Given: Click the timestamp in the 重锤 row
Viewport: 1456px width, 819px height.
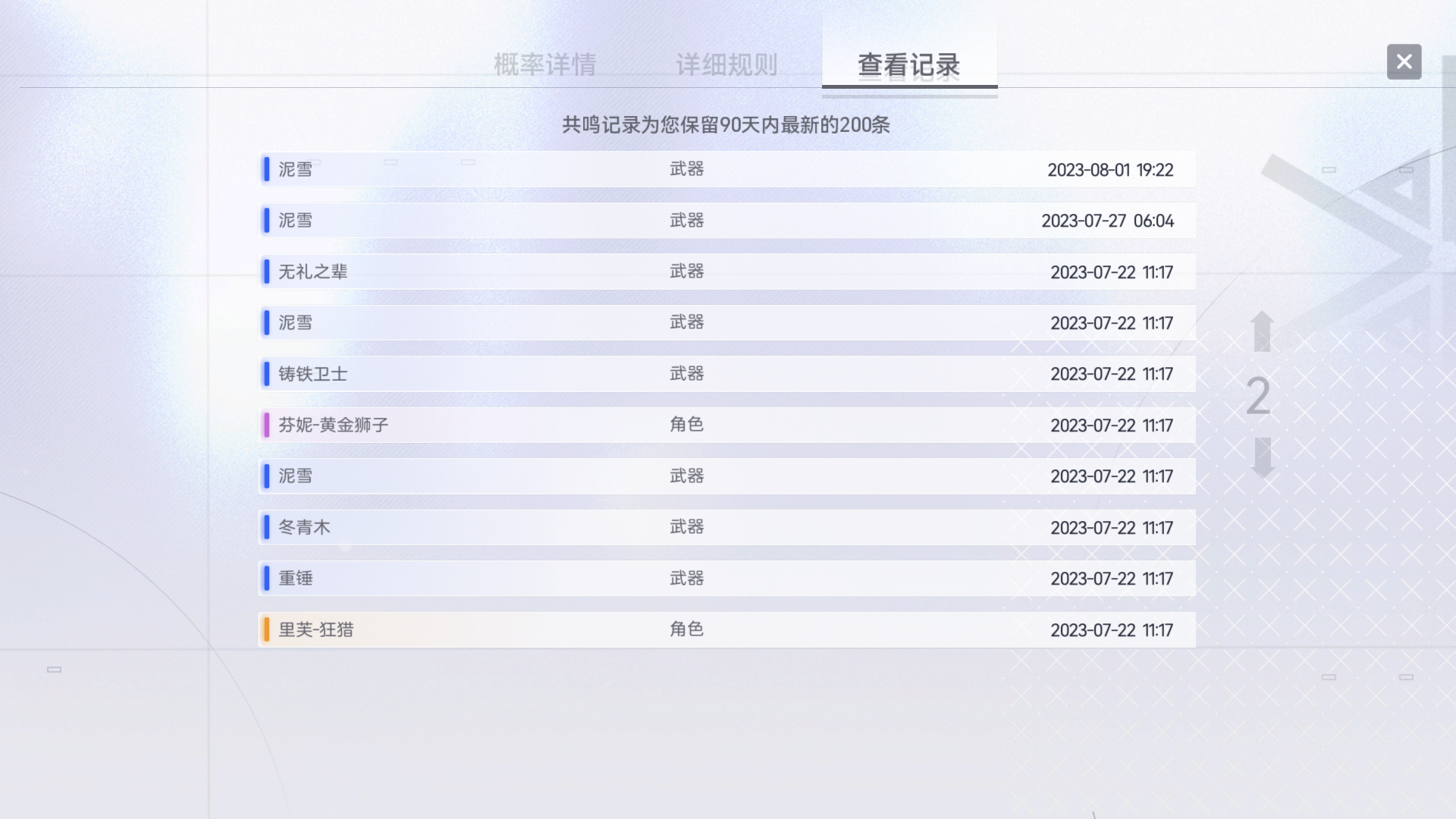Looking at the screenshot, I should coord(1112,579).
